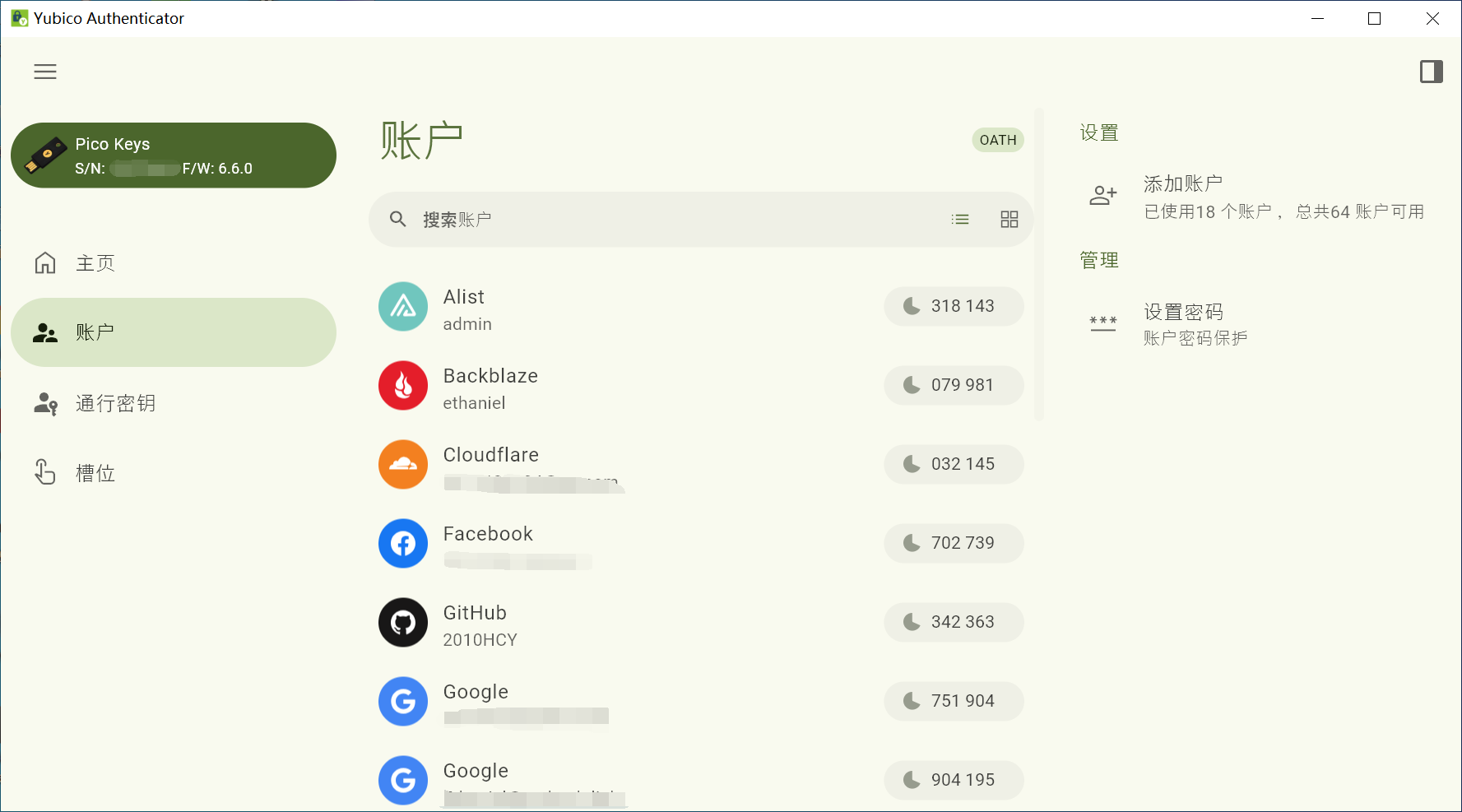The image size is (1462, 812).
Task: Click the 搜索账户 search field
Action: 658,220
